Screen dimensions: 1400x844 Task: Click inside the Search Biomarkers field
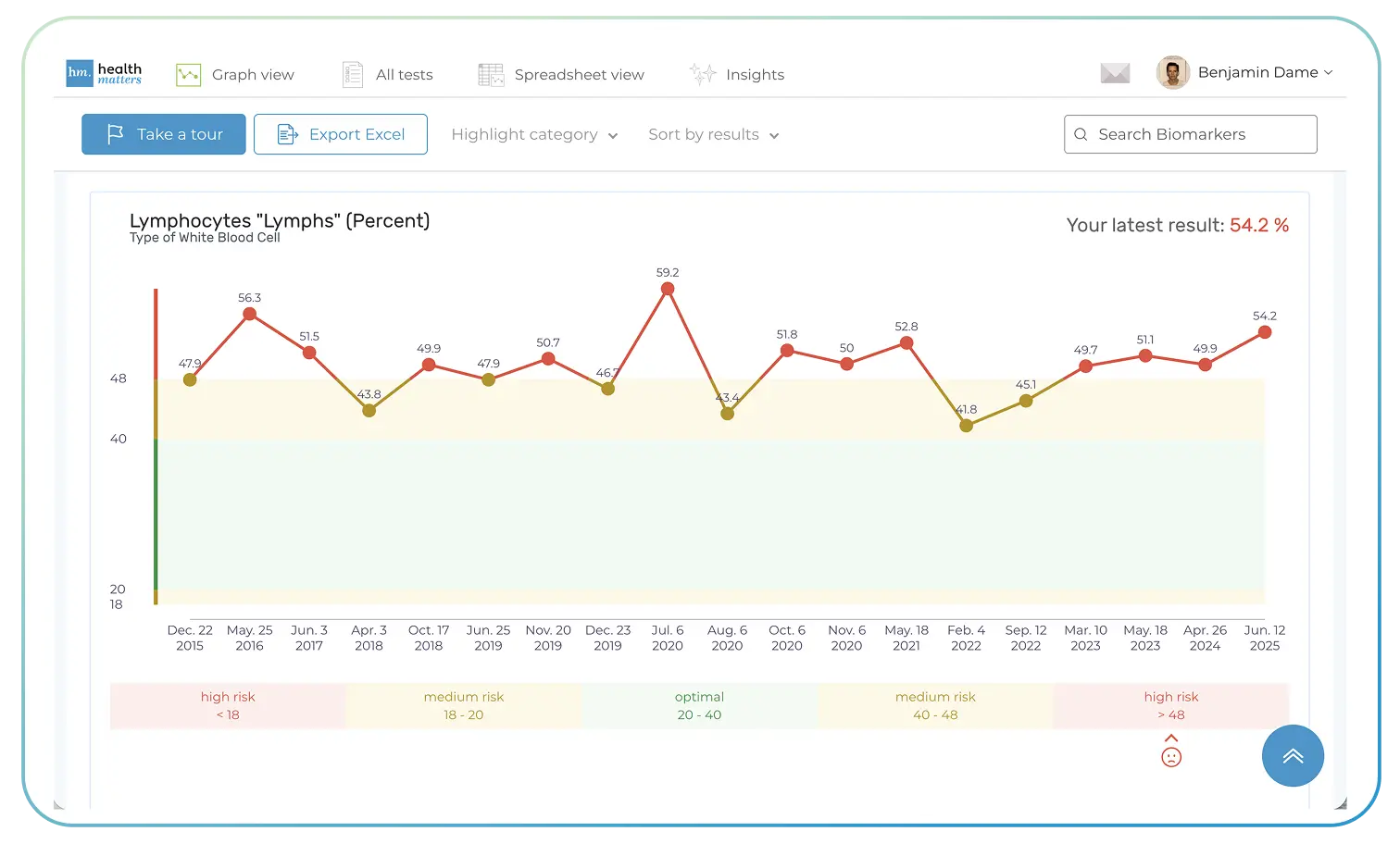coord(1190,134)
